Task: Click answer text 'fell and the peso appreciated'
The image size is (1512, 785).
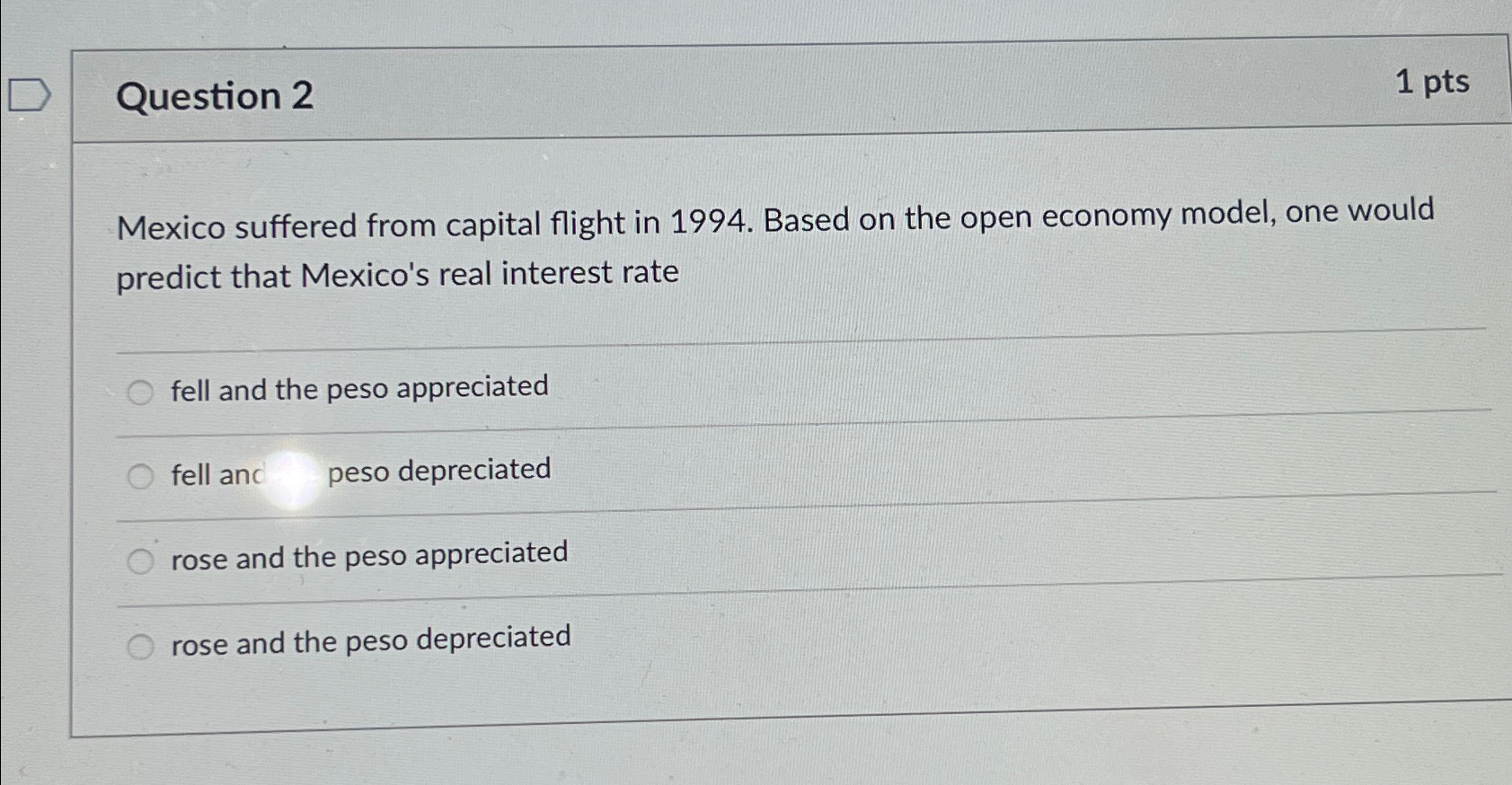Action: 358,389
